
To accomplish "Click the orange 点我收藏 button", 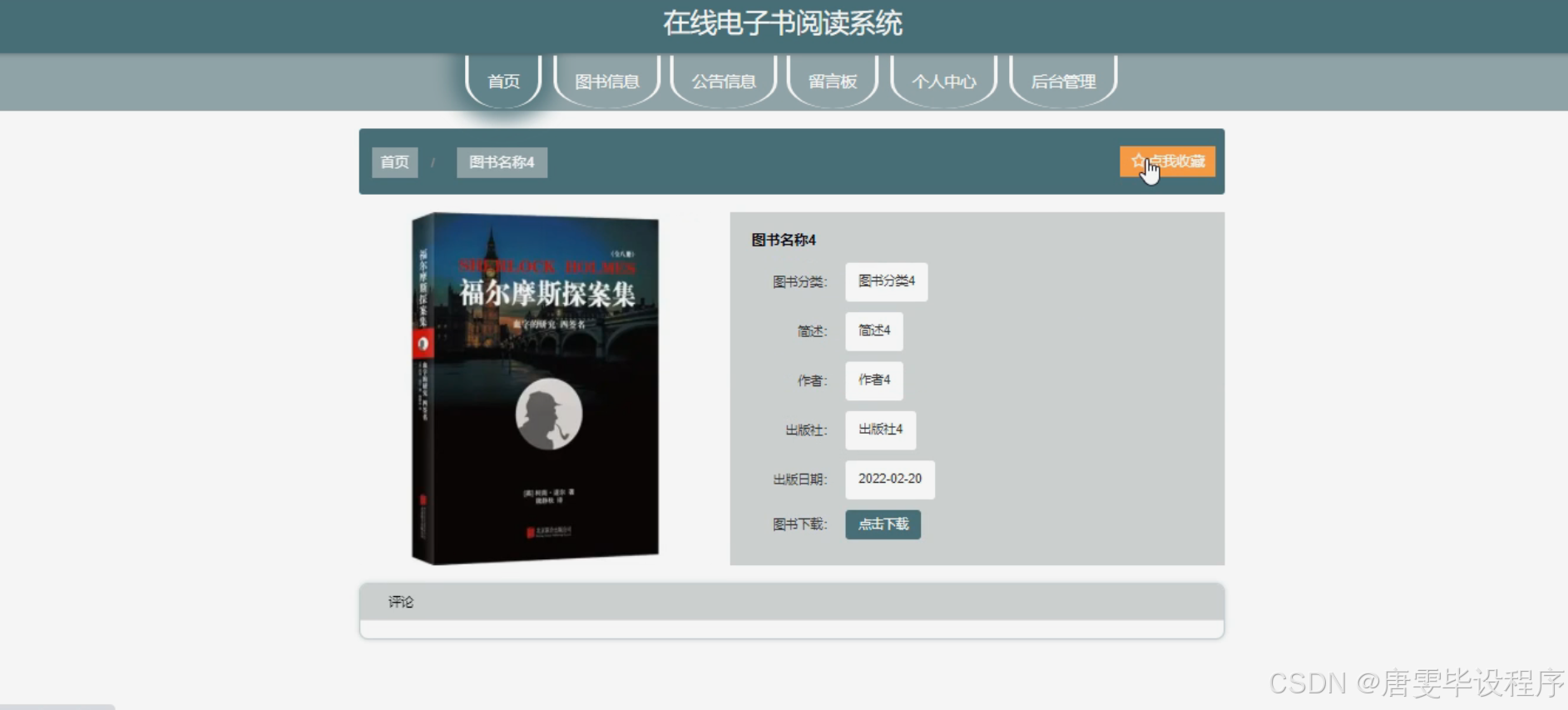I will 1167,161.
